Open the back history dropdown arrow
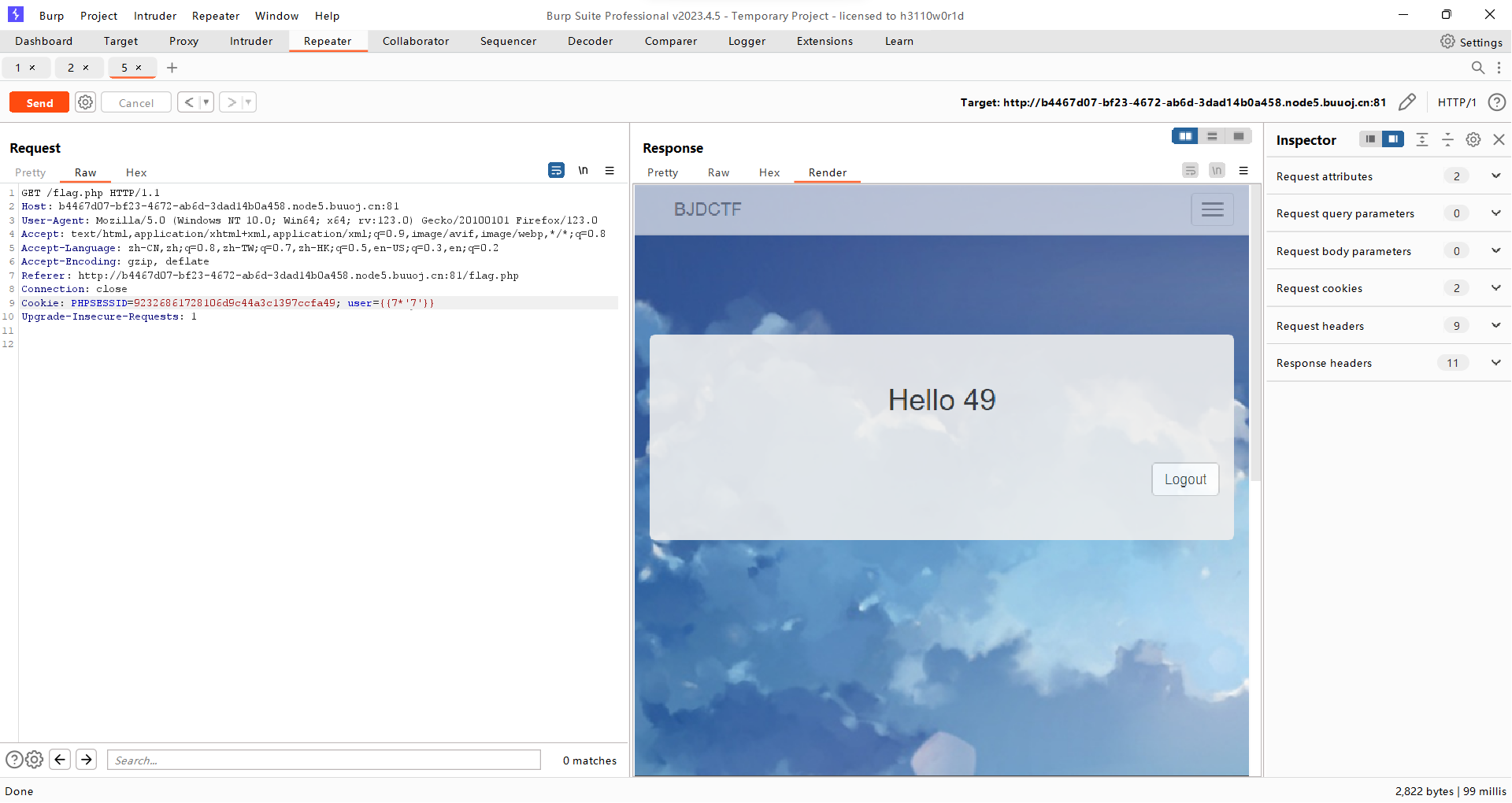This screenshot has width=1512, height=803. (206, 102)
